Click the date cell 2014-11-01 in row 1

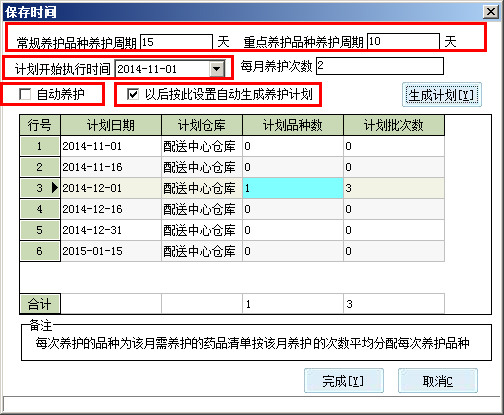(111, 146)
